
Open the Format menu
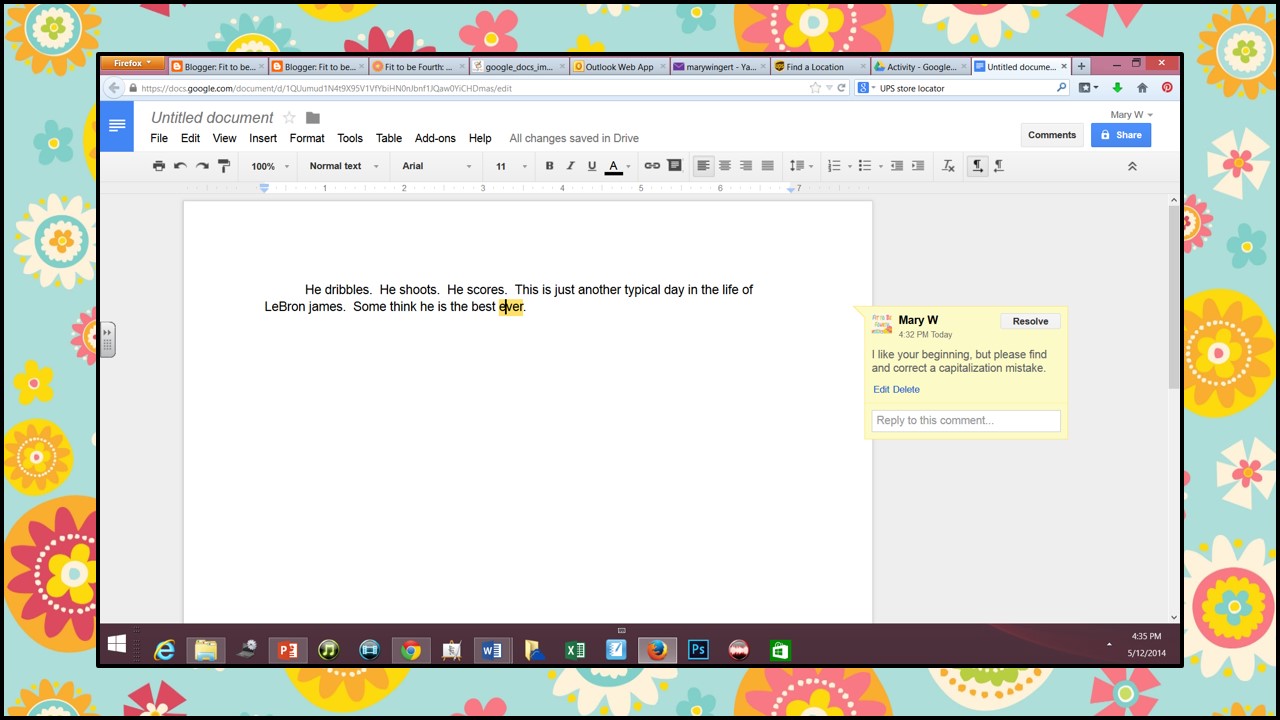coord(307,138)
